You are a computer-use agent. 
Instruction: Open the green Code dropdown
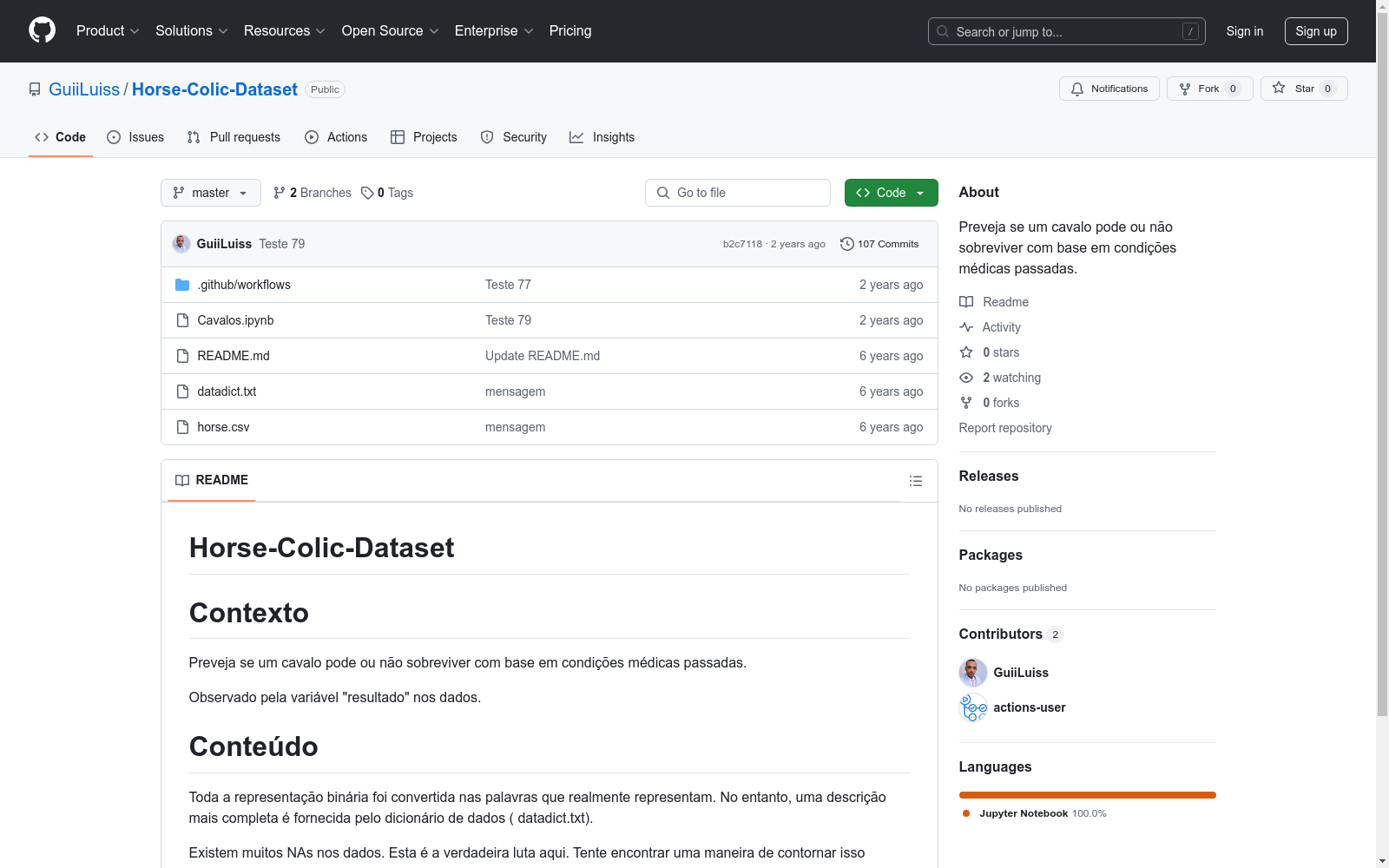[x=891, y=193]
